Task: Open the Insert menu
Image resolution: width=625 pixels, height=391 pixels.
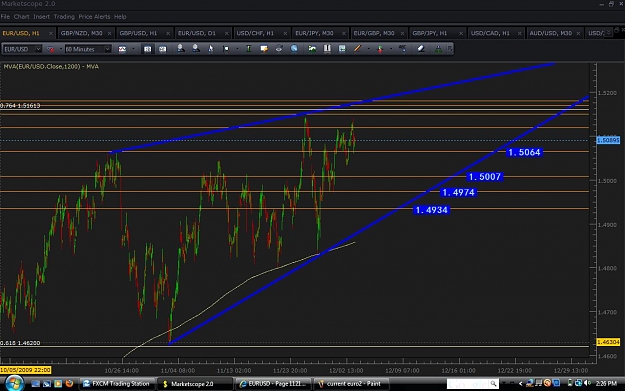Action: (x=41, y=17)
